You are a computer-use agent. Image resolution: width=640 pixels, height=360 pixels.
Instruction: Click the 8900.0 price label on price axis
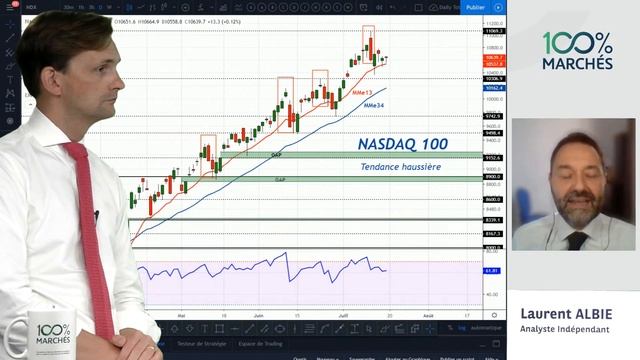[493, 177]
